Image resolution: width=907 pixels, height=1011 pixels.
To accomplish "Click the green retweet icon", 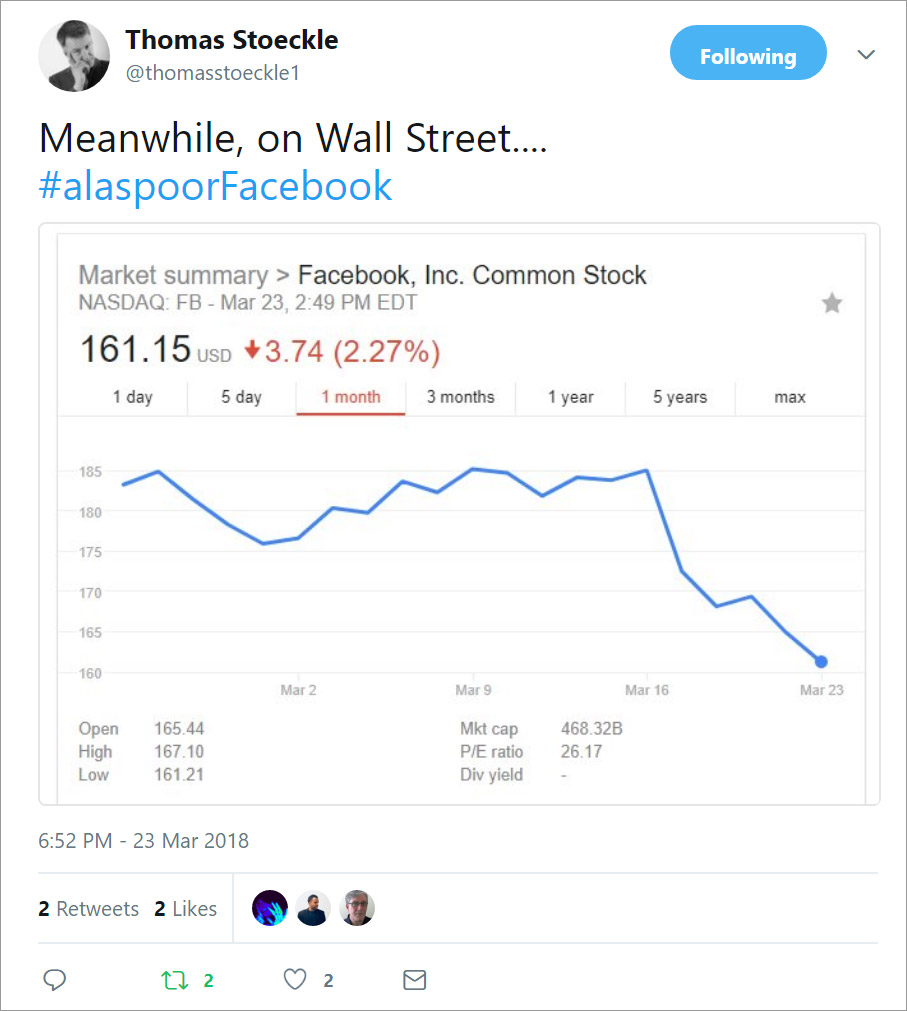I will [x=175, y=980].
